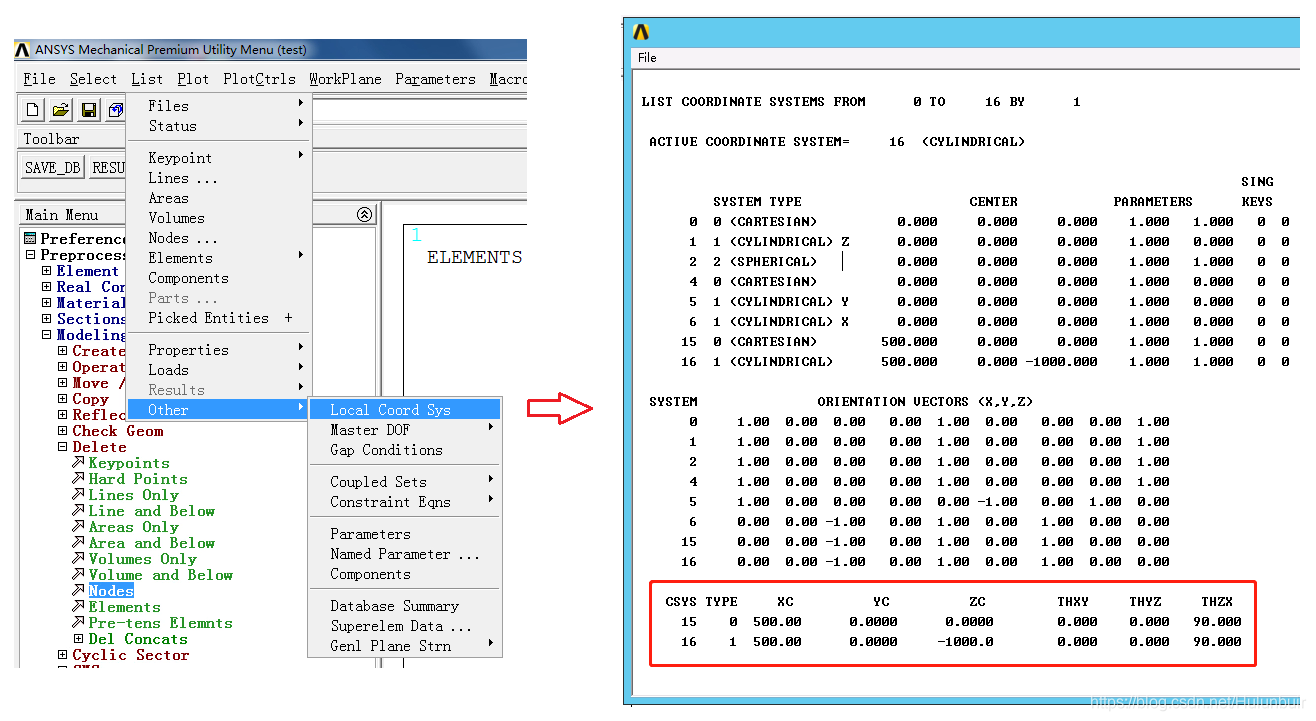Image resolution: width=1316 pixels, height=721 pixels.
Task: Open the Master DOF submenu
Action: pos(404,430)
